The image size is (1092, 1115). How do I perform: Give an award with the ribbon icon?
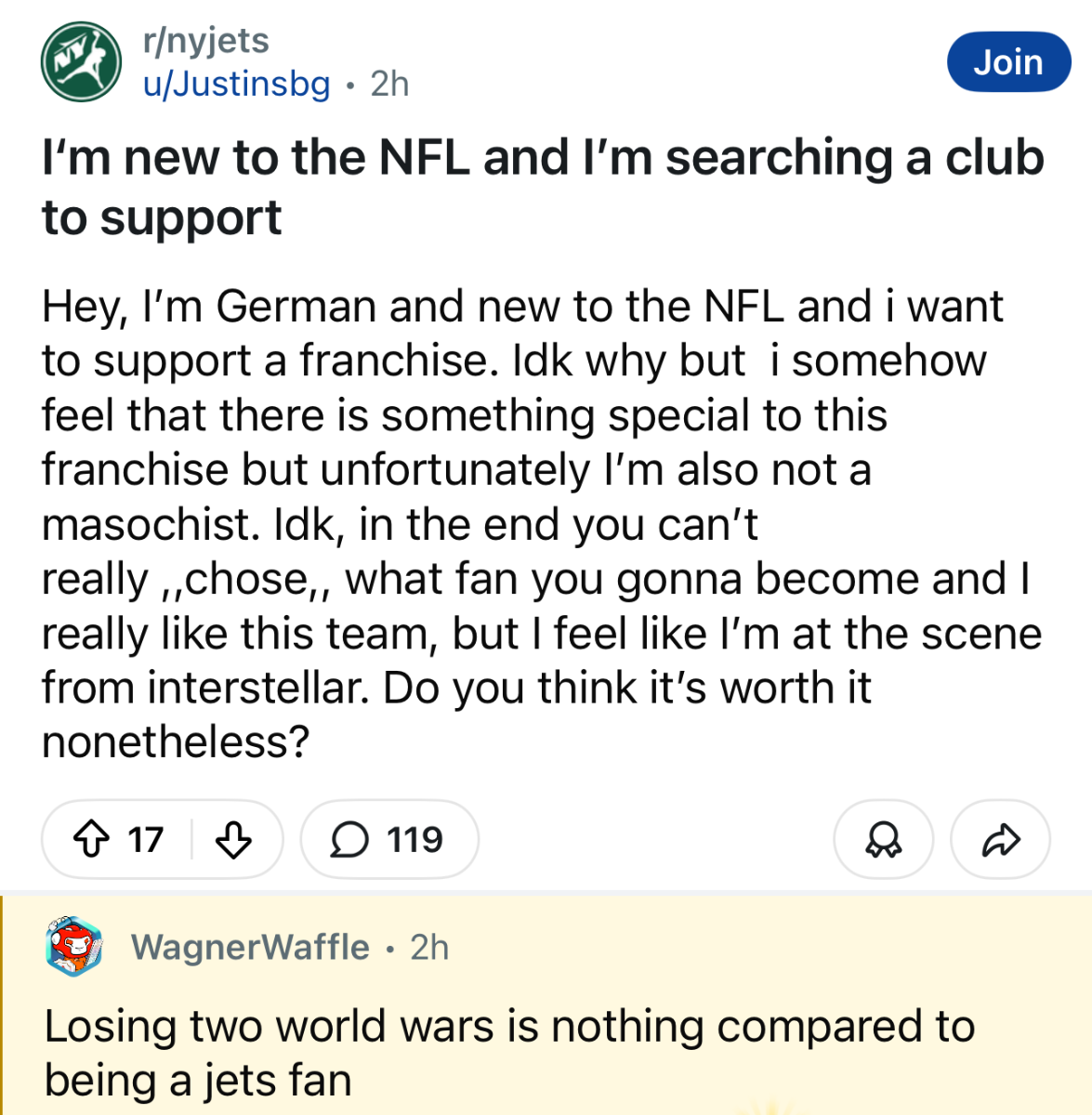pos(883,840)
